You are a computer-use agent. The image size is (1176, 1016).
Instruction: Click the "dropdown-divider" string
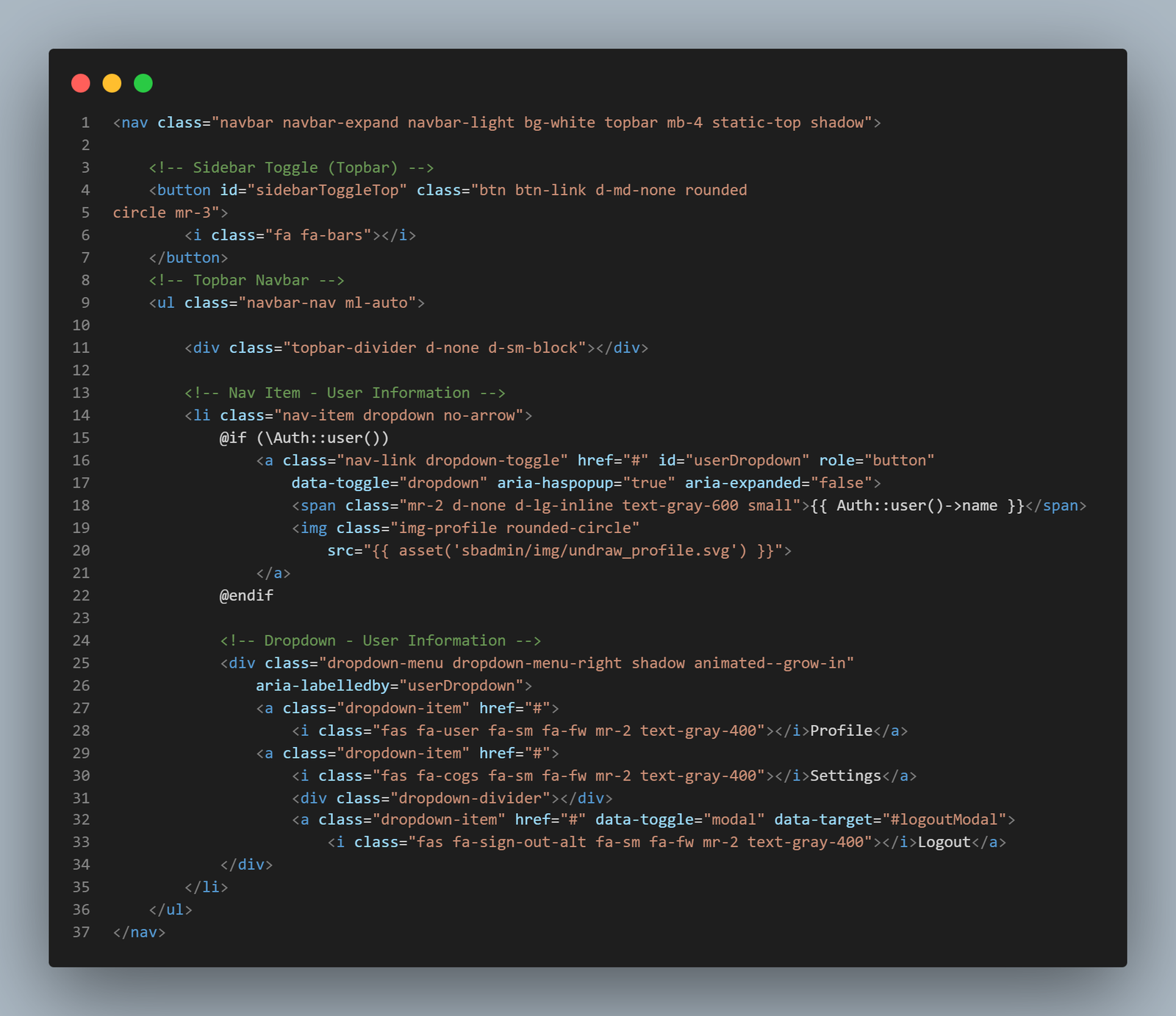tap(470, 798)
